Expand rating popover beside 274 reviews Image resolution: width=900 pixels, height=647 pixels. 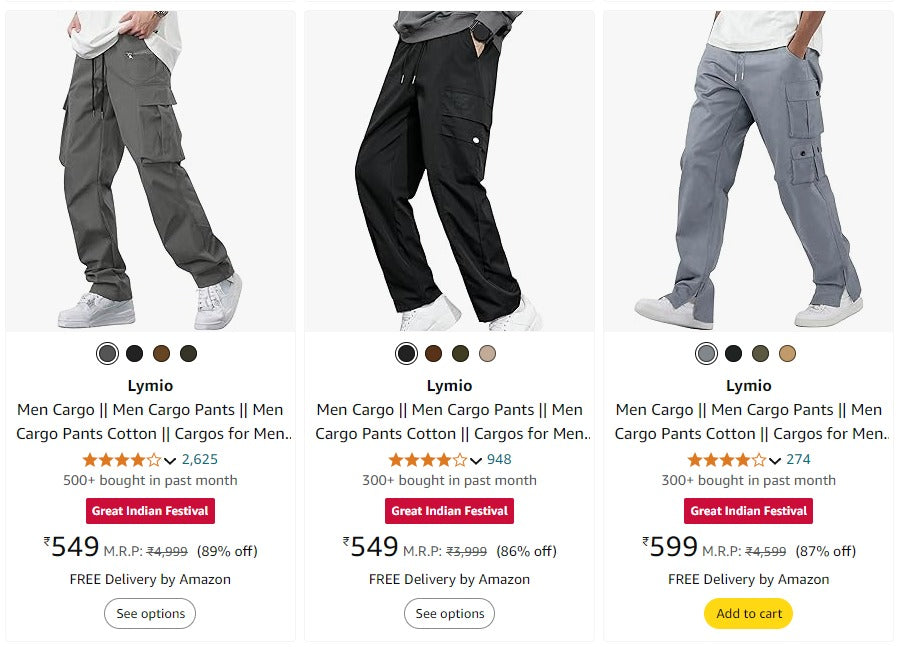click(775, 461)
